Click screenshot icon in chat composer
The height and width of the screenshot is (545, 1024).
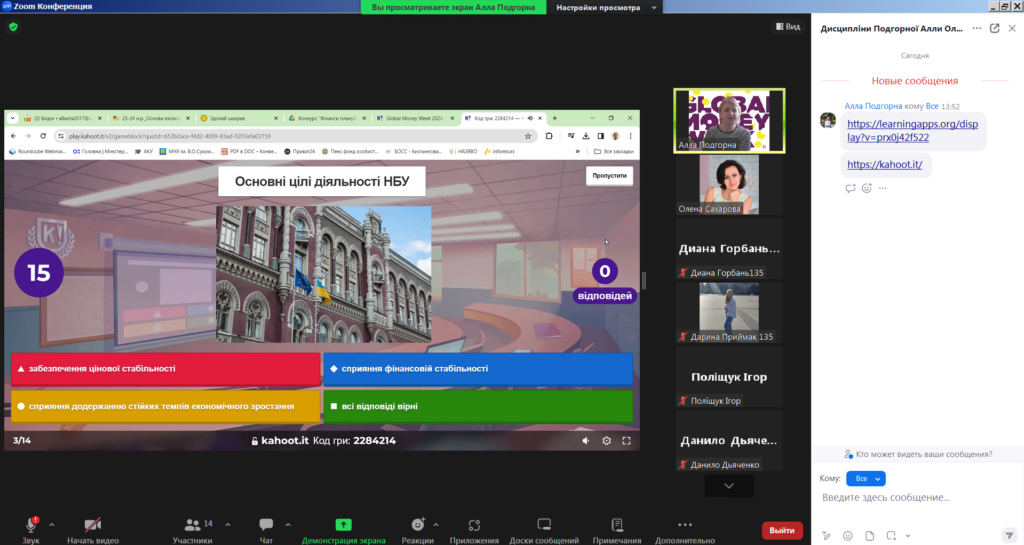[891, 536]
